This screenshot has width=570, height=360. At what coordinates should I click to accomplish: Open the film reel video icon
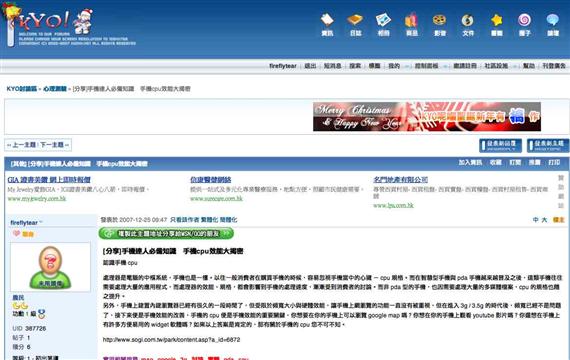(x=439, y=25)
